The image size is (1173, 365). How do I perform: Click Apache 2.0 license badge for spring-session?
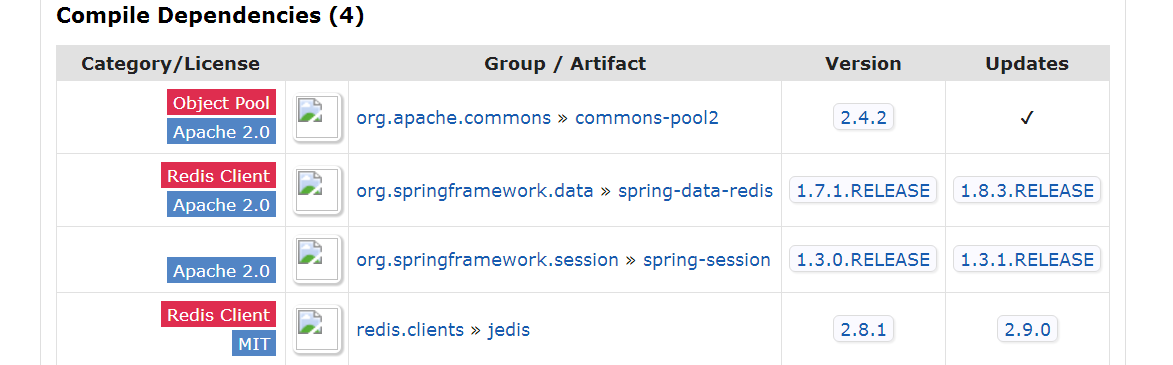point(221,271)
